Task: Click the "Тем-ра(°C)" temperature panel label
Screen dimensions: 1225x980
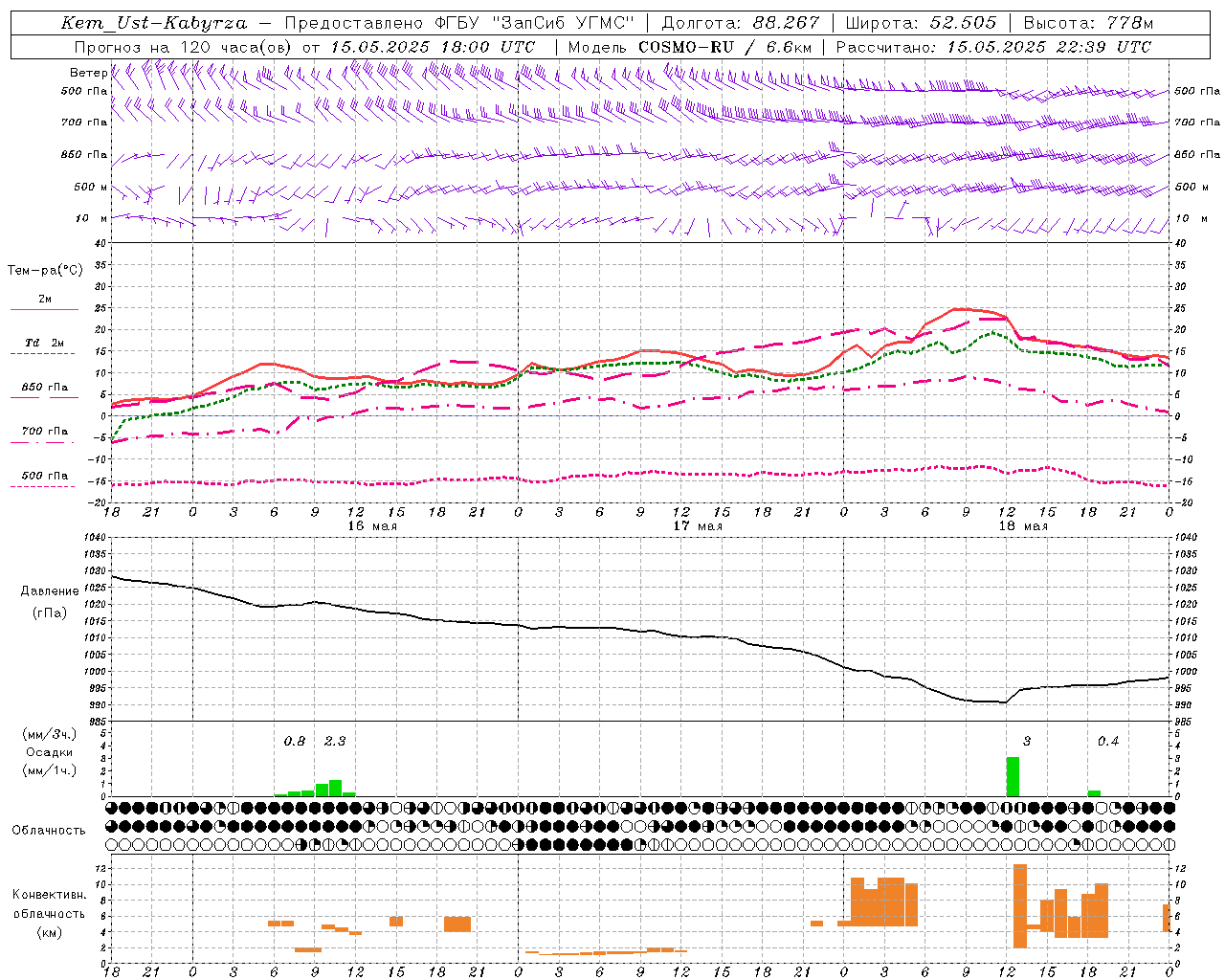Action: (x=45, y=271)
